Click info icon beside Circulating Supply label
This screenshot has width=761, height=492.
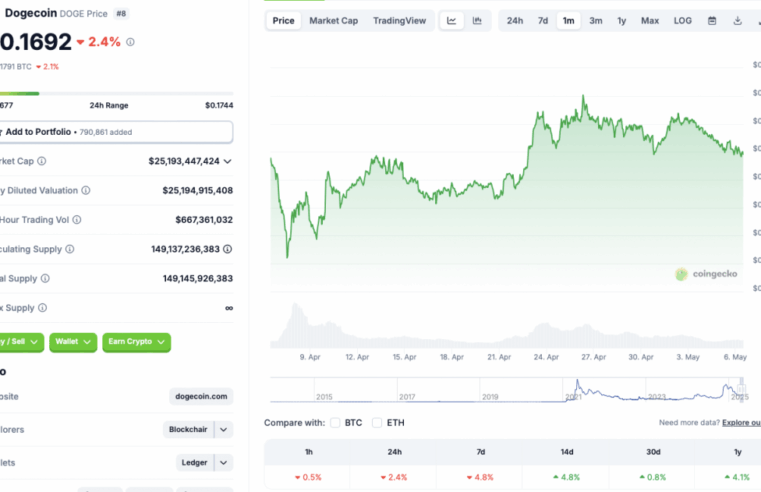click(x=70, y=249)
